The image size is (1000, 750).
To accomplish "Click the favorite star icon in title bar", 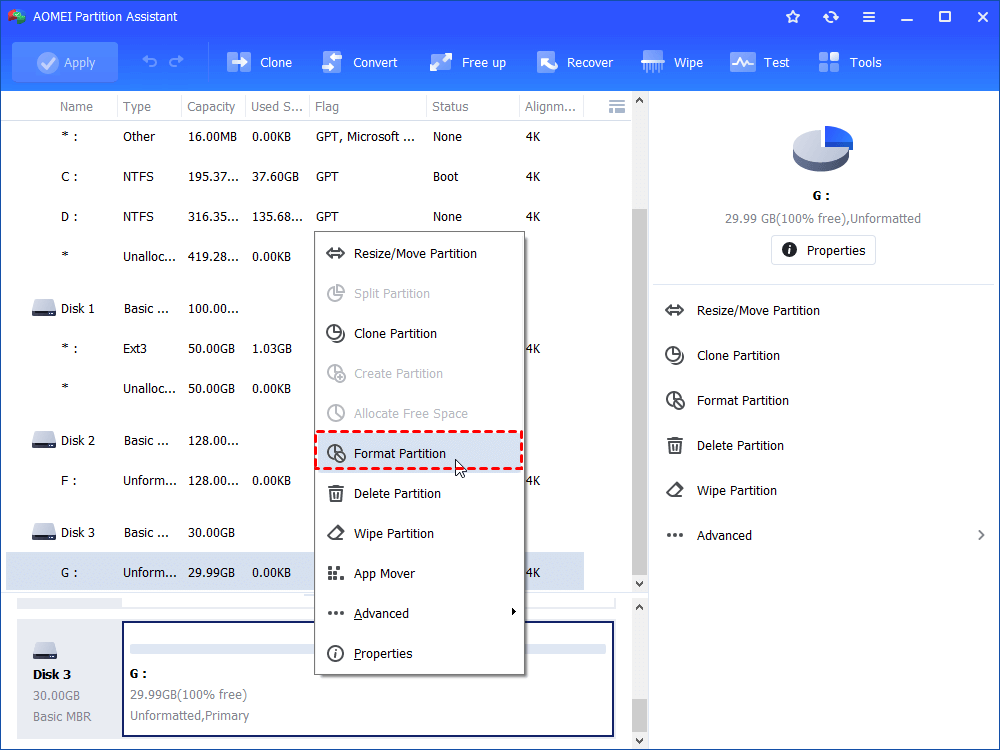I will point(793,17).
